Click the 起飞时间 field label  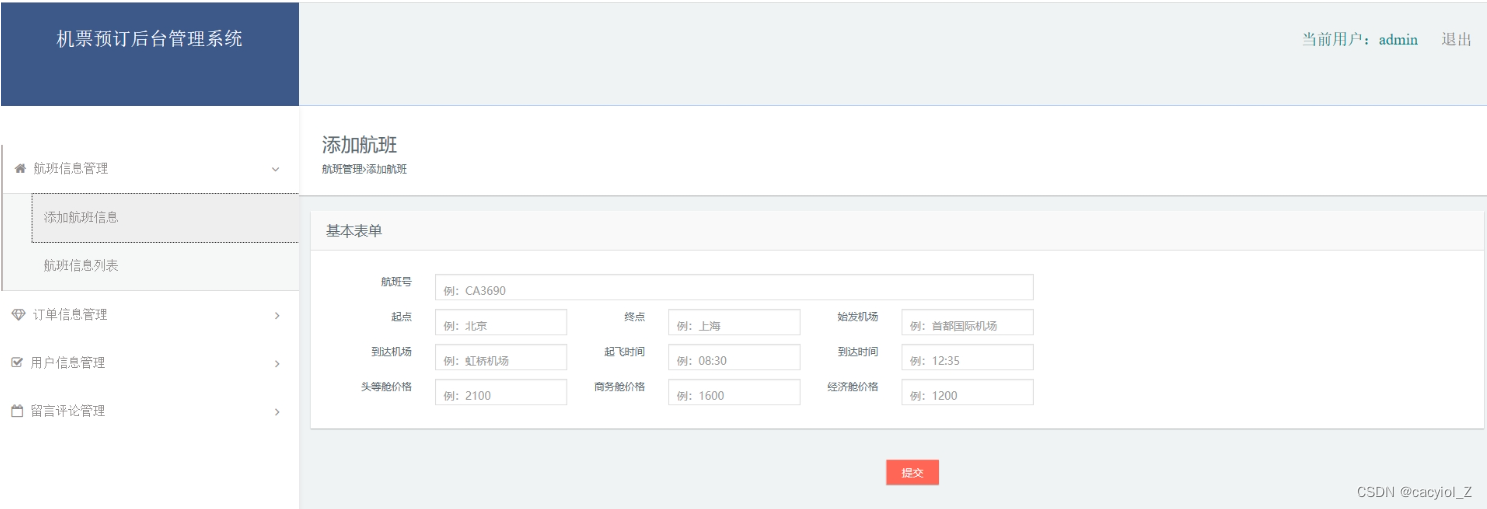pos(624,352)
